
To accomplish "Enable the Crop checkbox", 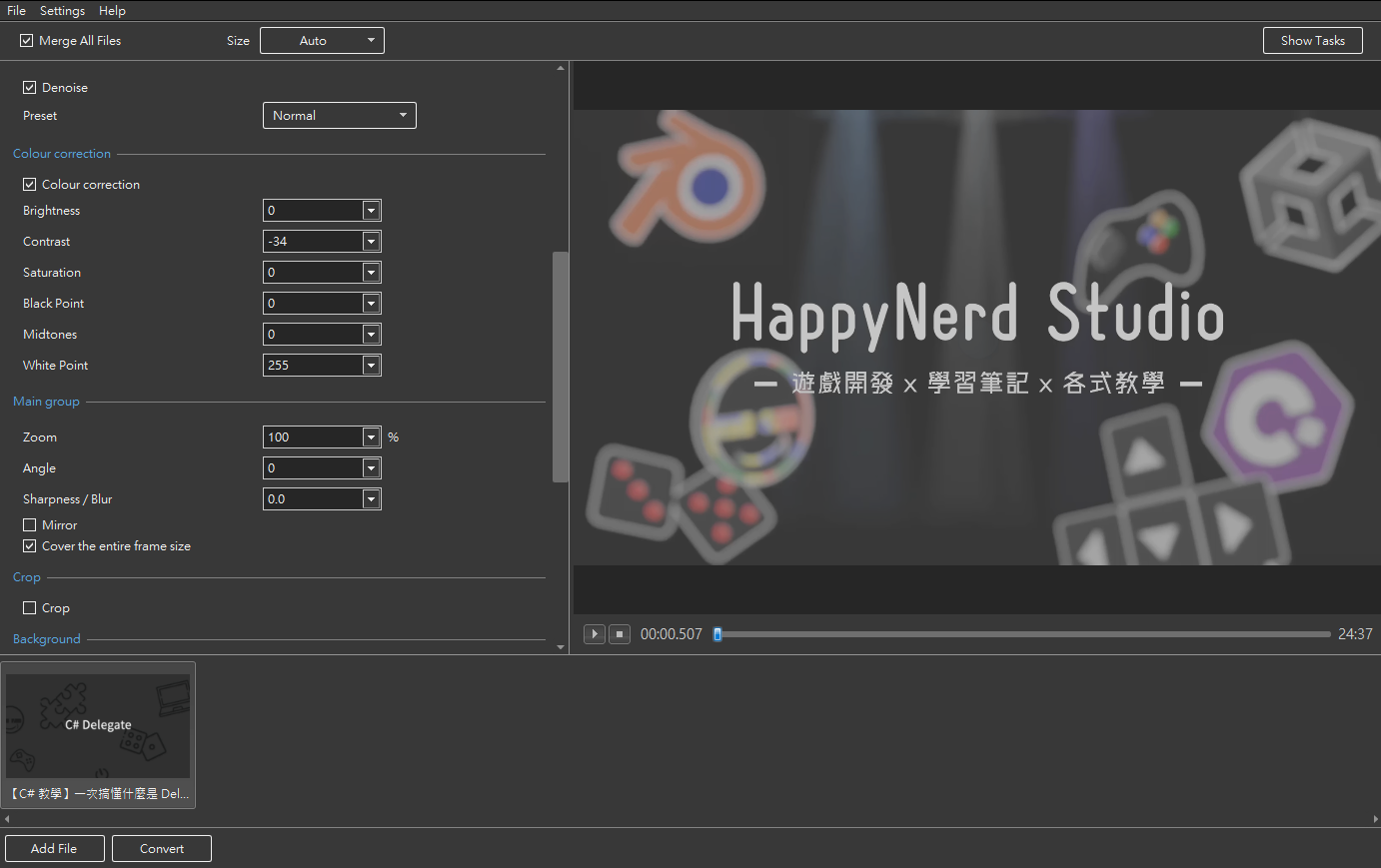I will (x=30, y=608).
